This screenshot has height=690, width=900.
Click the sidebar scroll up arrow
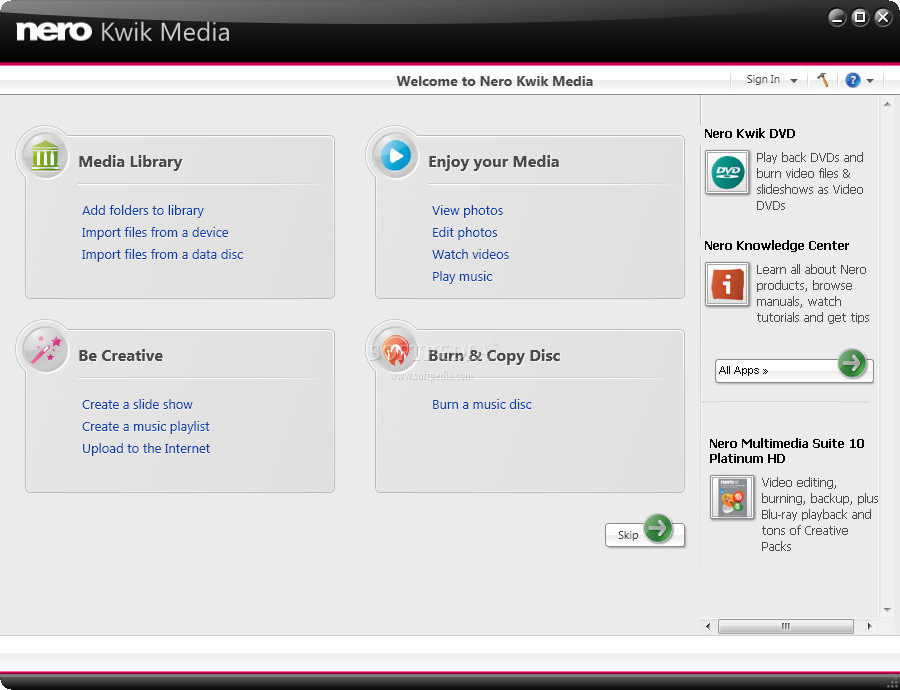pyautogui.click(x=887, y=104)
